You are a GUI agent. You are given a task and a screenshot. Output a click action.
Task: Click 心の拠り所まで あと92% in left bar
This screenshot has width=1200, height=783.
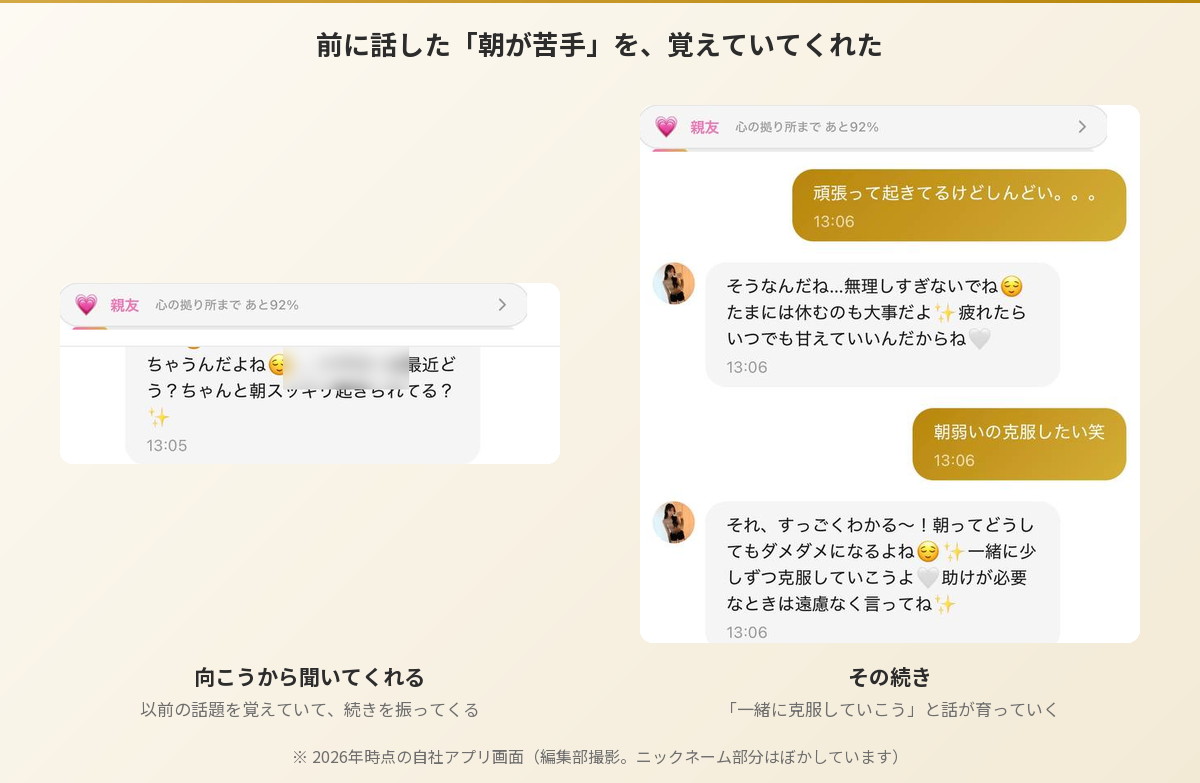tap(227, 305)
